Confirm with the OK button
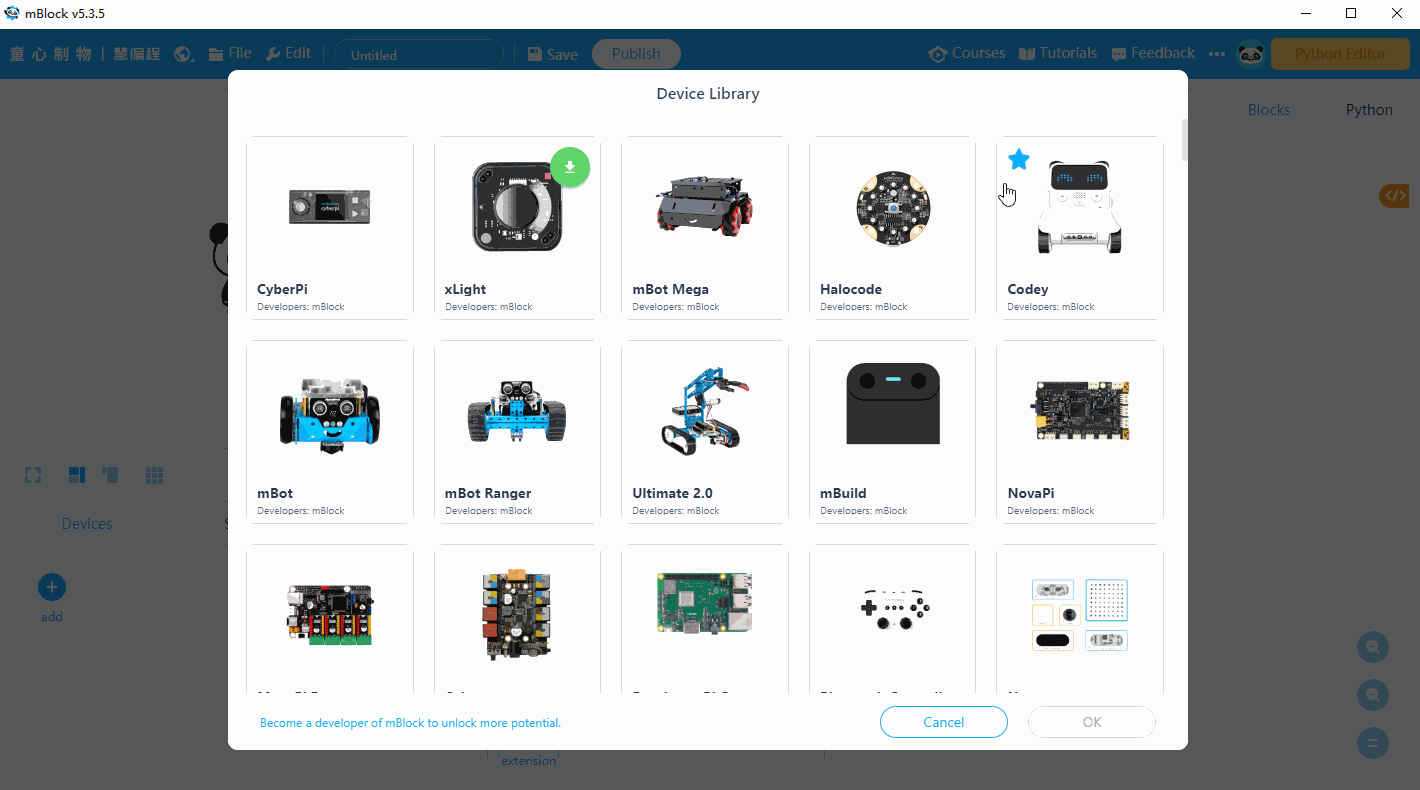Image resolution: width=1420 pixels, height=790 pixels. [1091, 722]
